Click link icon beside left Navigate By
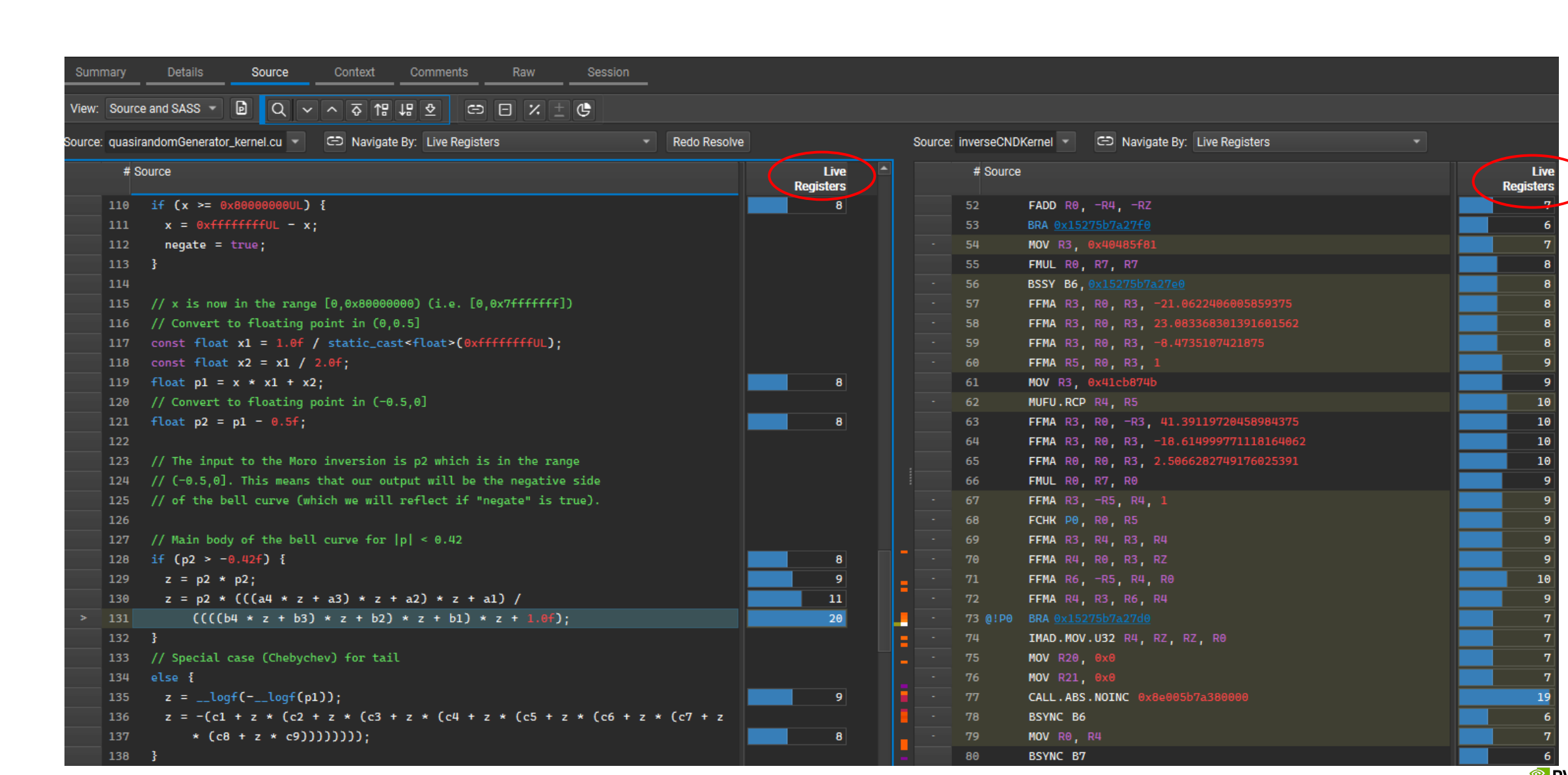This screenshot has height=775, width=1568. pyautogui.click(x=335, y=141)
